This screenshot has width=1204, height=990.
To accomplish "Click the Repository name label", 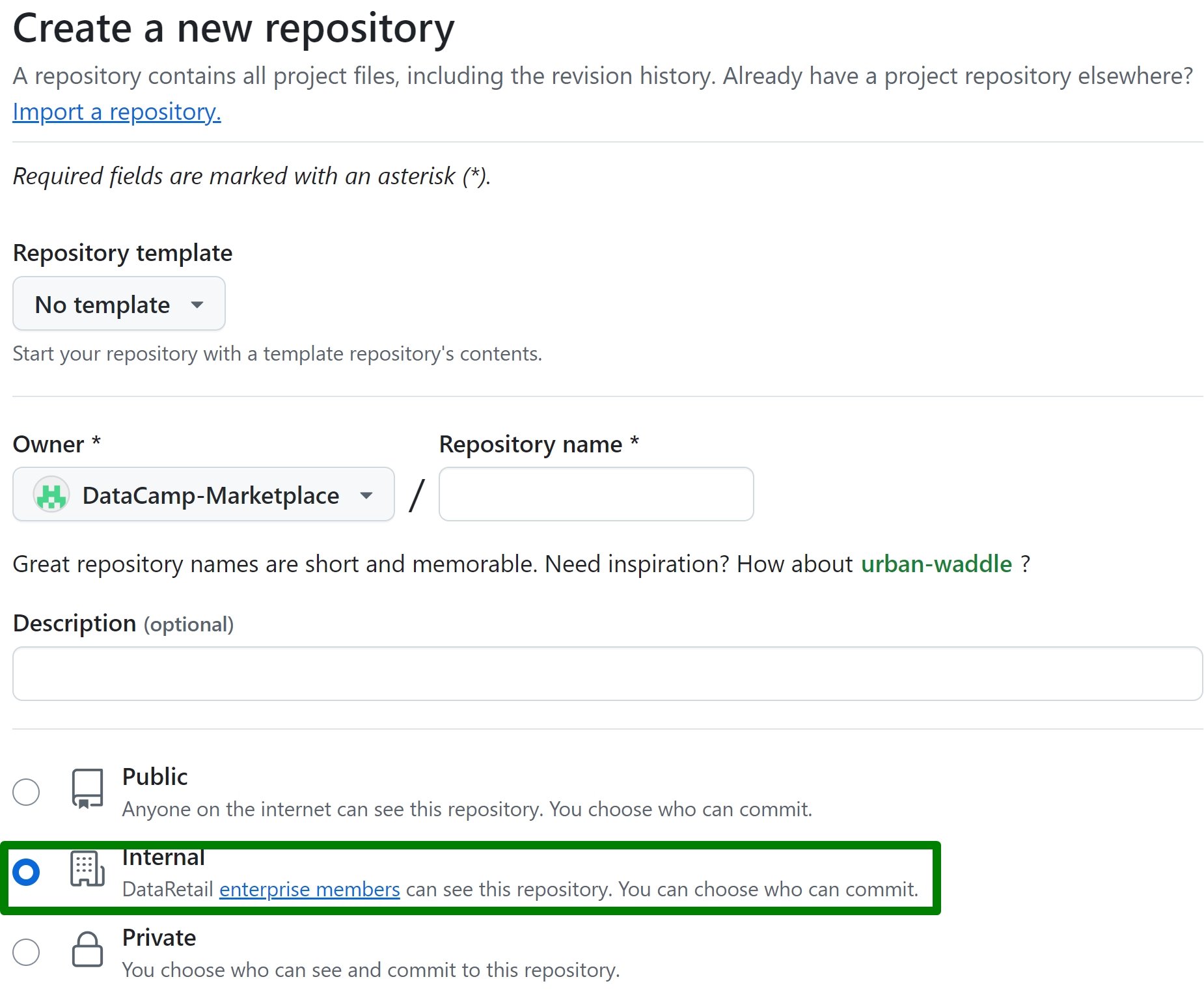I will (539, 444).
